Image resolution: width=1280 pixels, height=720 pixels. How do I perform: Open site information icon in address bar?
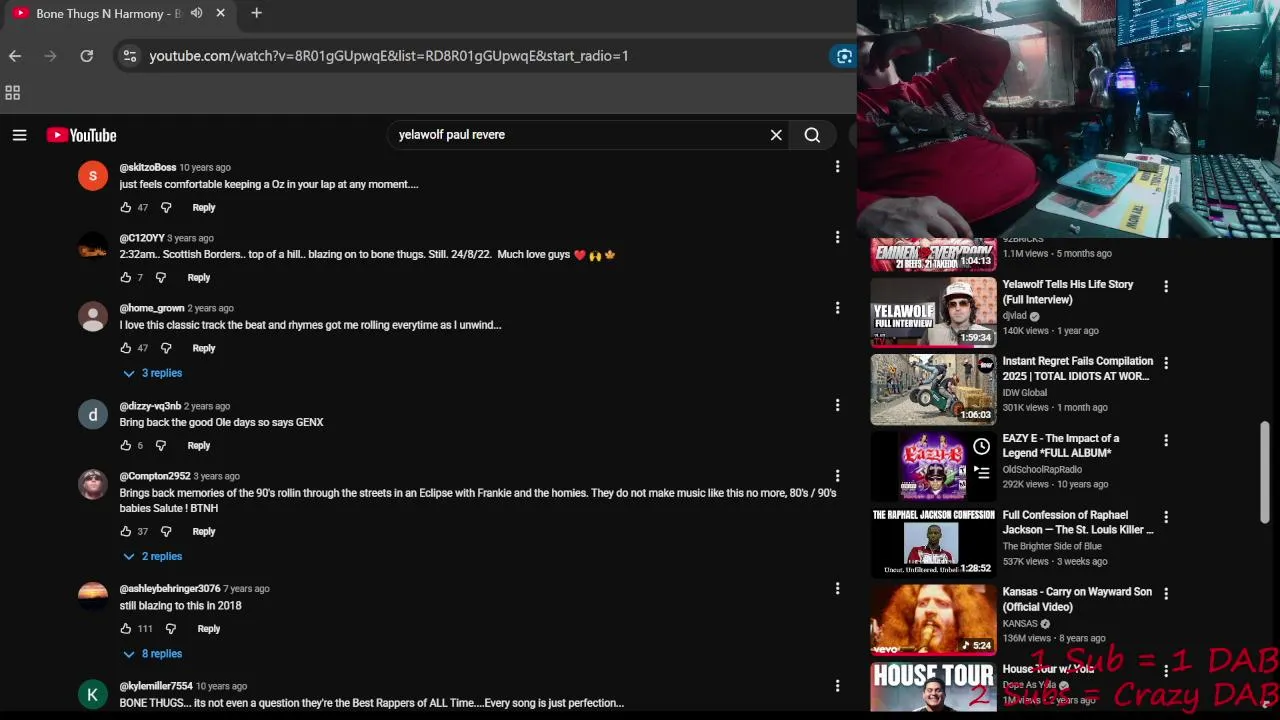[x=129, y=56]
